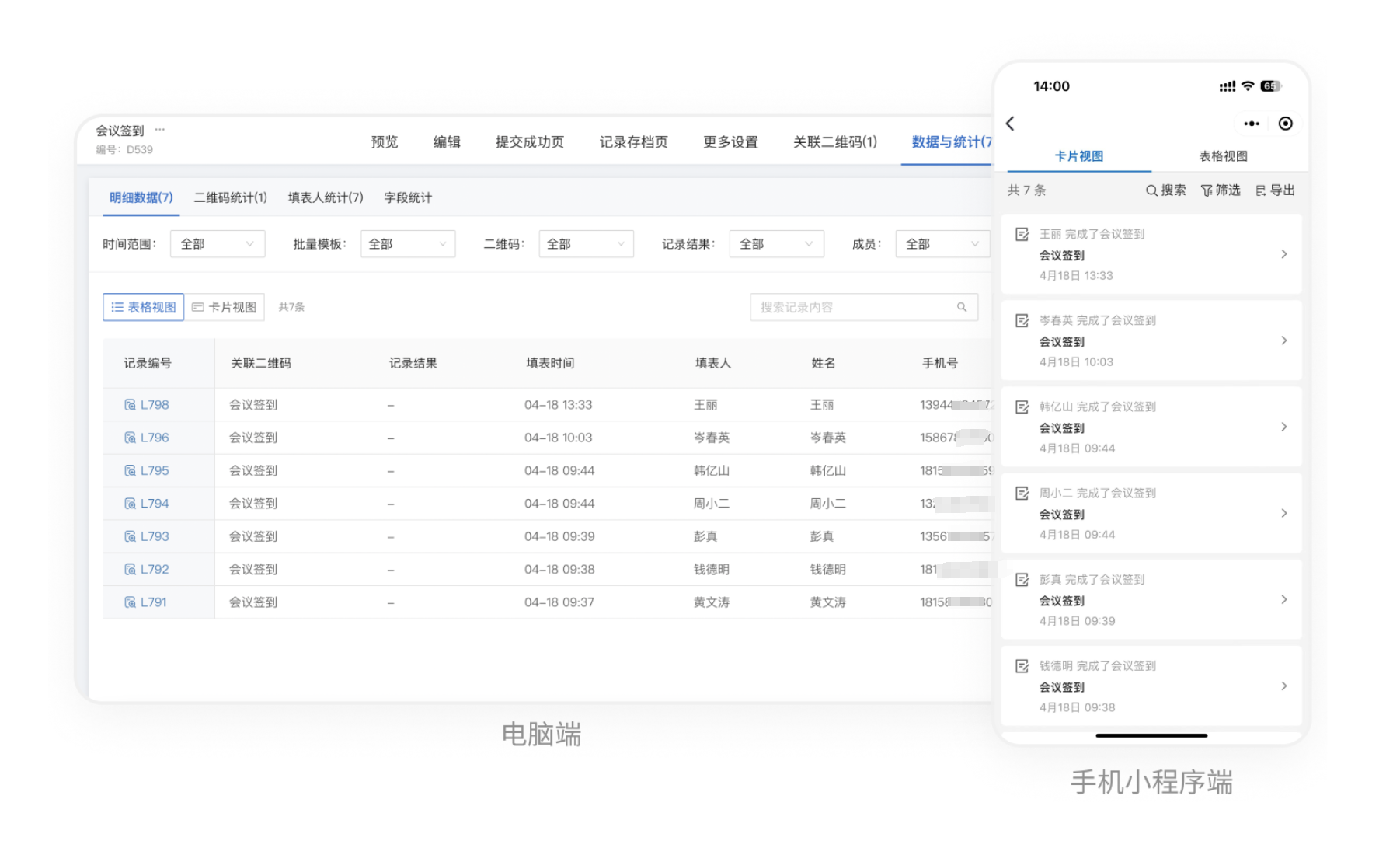Select the 字段统计 sub-tab
The width and height of the screenshot is (1400, 848).
coord(408,197)
